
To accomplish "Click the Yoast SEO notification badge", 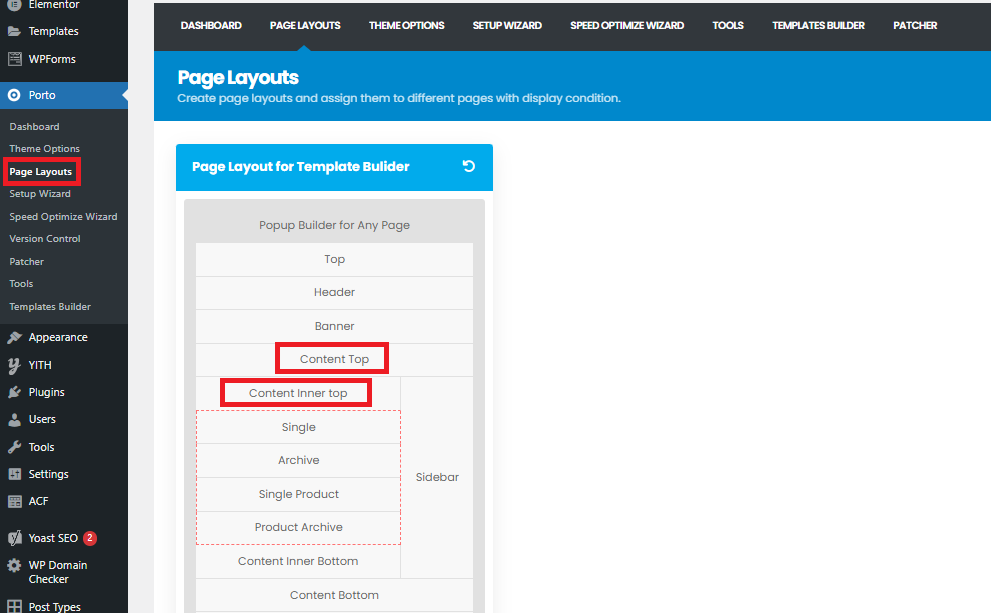I will coord(90,538).
